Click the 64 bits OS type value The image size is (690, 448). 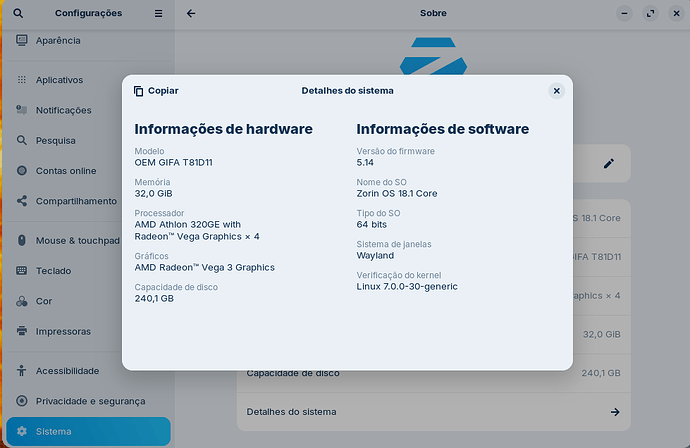(x=371, y=224)
